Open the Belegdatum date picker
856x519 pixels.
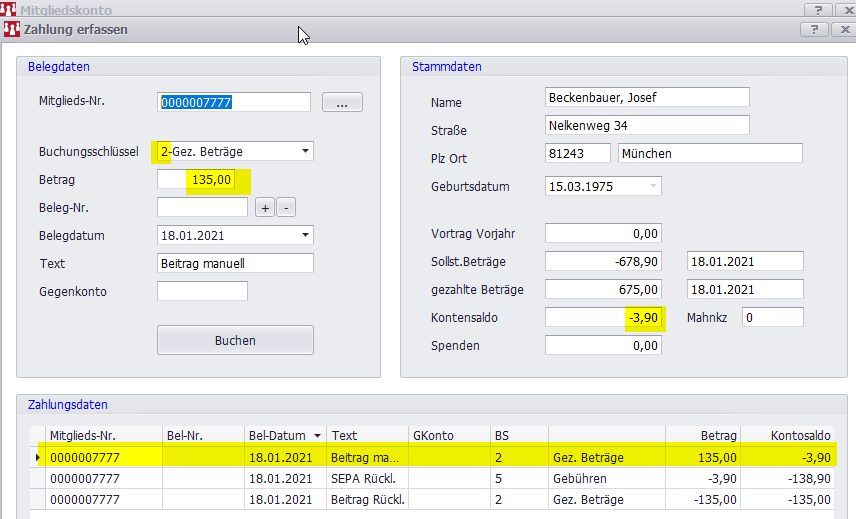click(x=304, y=236)
